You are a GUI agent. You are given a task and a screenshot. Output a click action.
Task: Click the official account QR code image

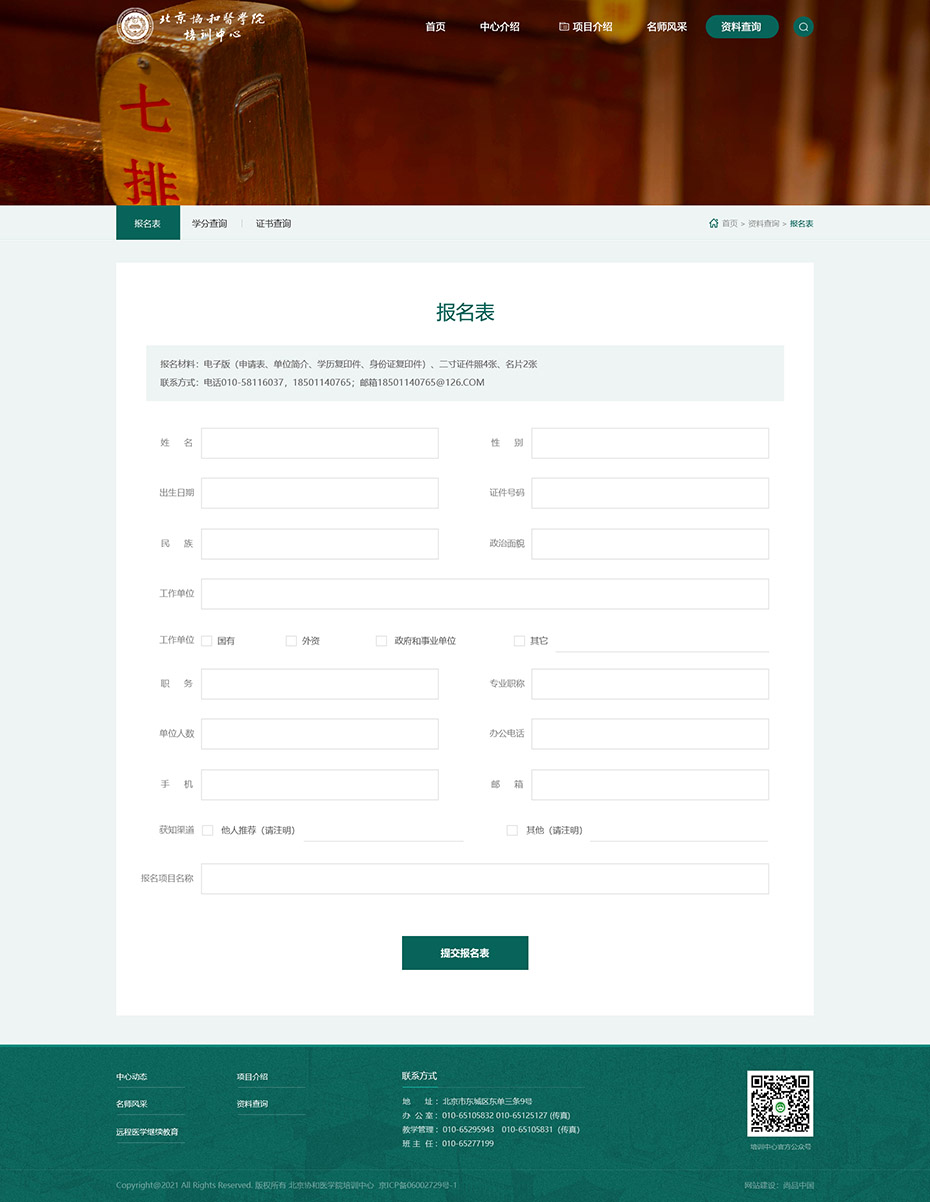tap(780, 1102)
